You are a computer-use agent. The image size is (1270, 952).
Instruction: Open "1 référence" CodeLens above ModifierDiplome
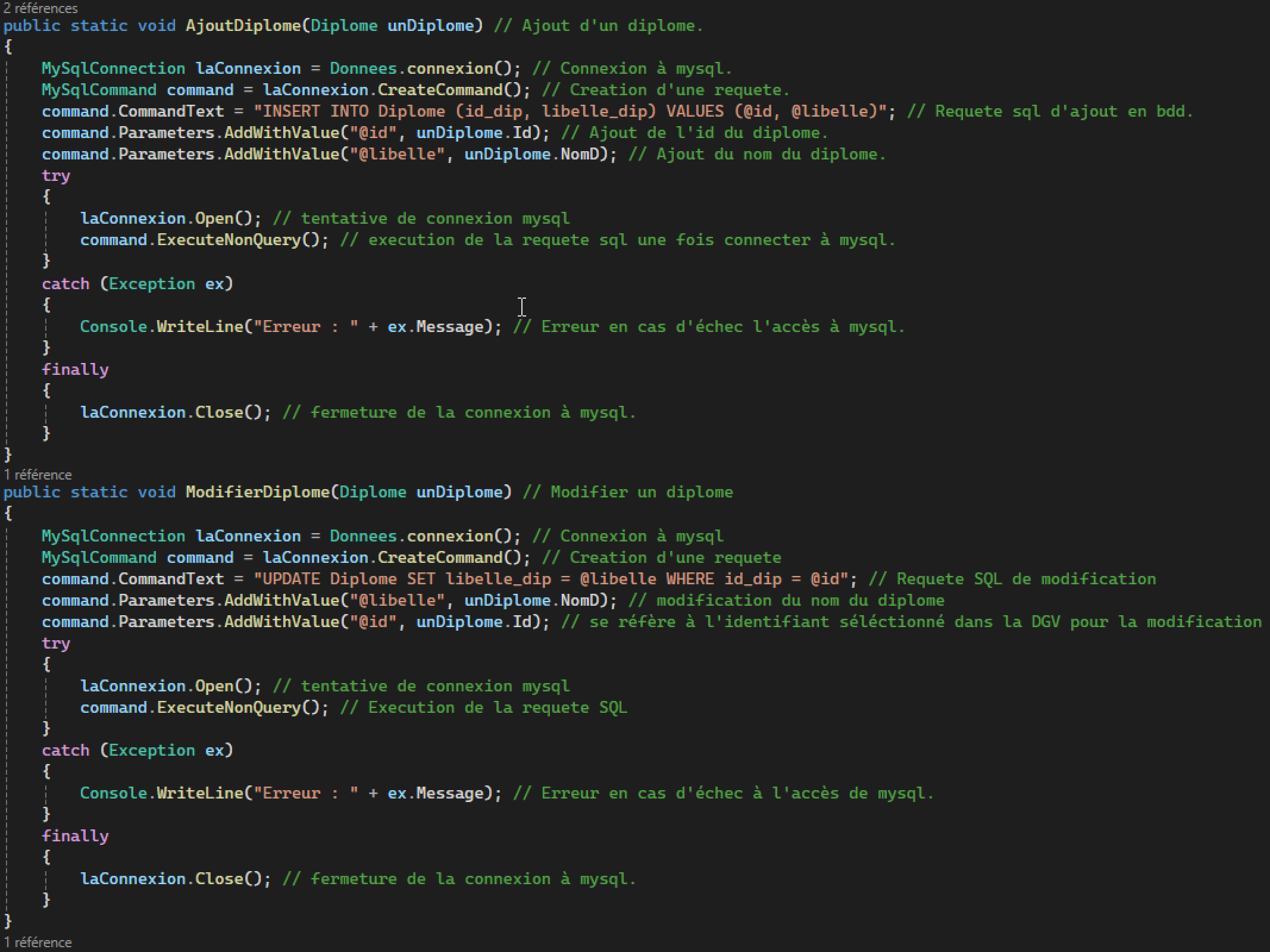(x=37, y=475)
